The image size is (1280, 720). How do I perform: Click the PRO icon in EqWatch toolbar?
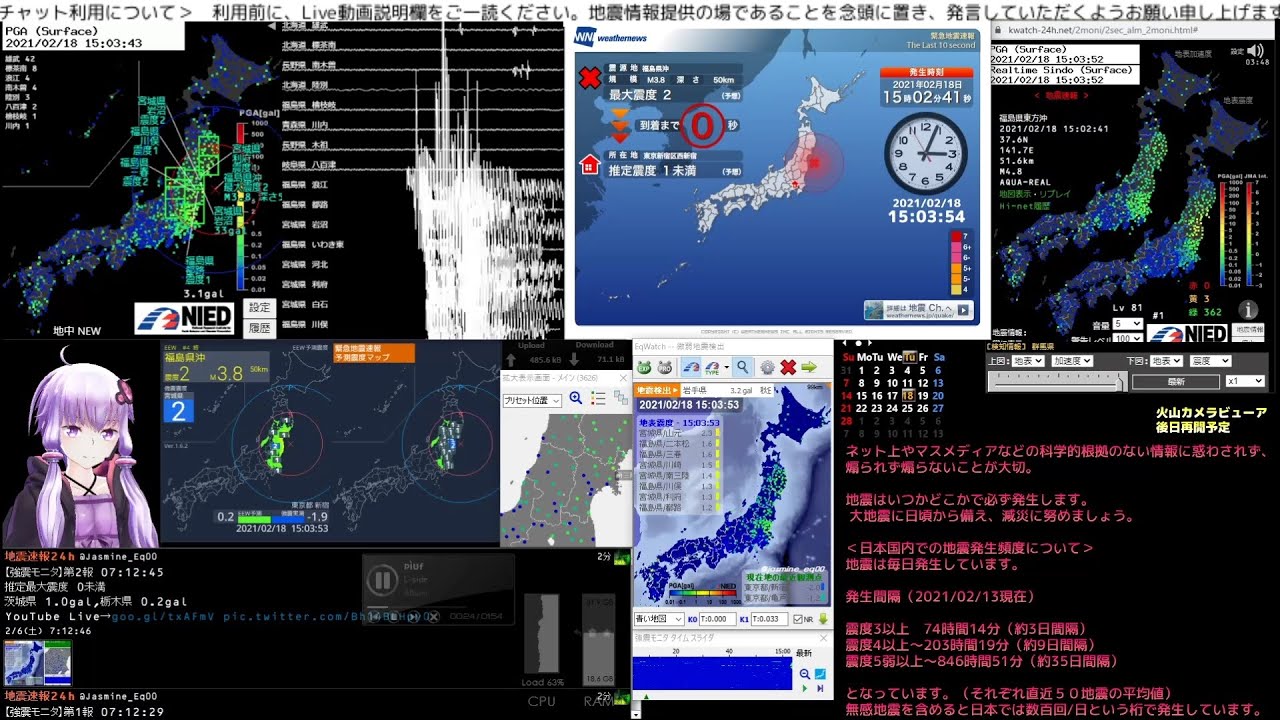pos(665,367)
